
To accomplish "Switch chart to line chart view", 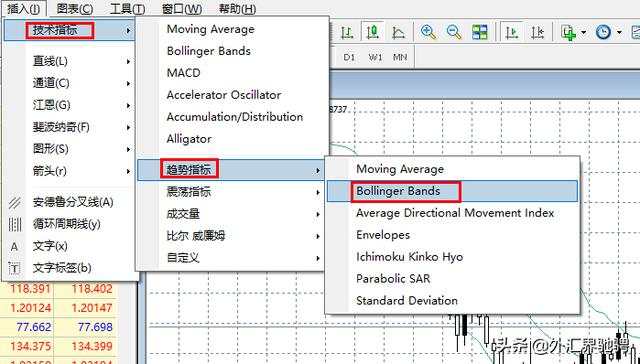I will coord(398,32).
